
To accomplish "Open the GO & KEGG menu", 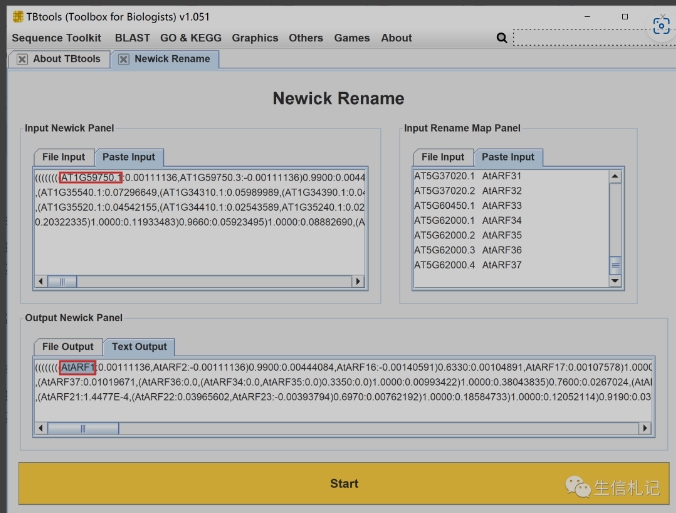I will coord(191,38).
